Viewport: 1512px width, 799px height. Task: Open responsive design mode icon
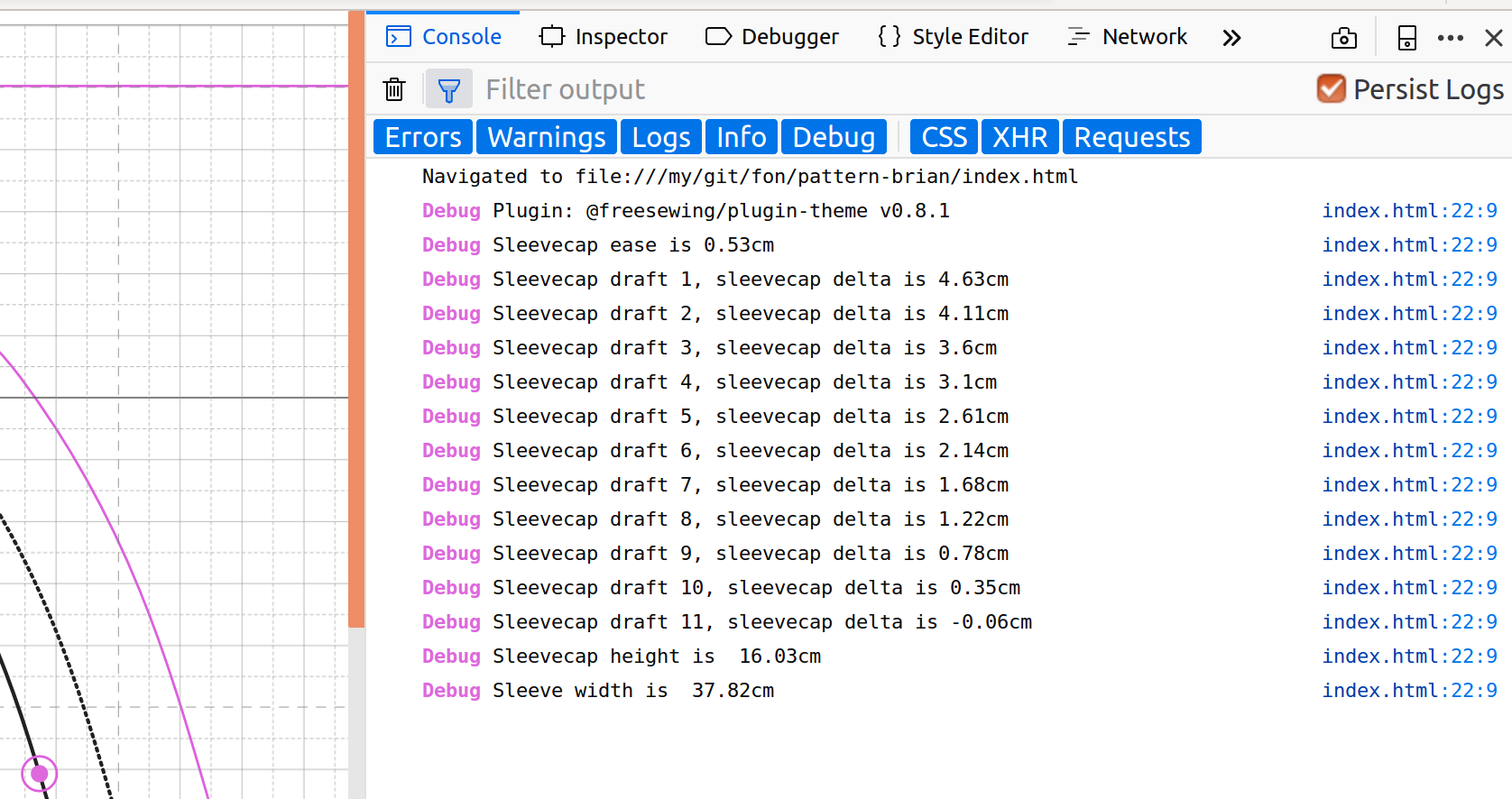1406,38
